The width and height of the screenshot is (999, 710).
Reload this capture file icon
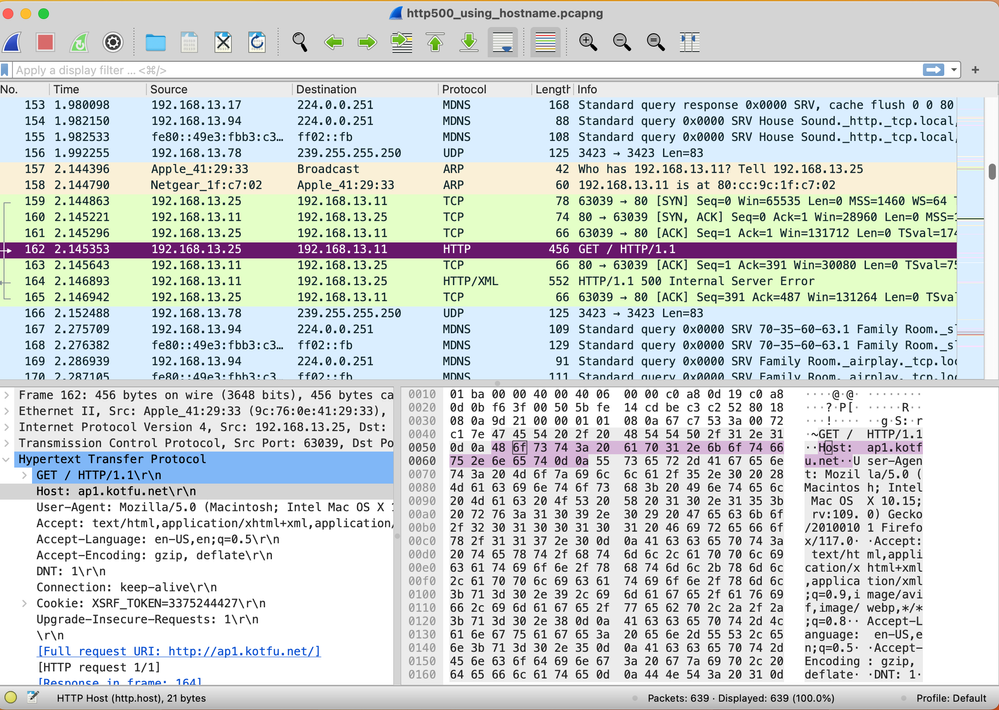pos(257,43)
